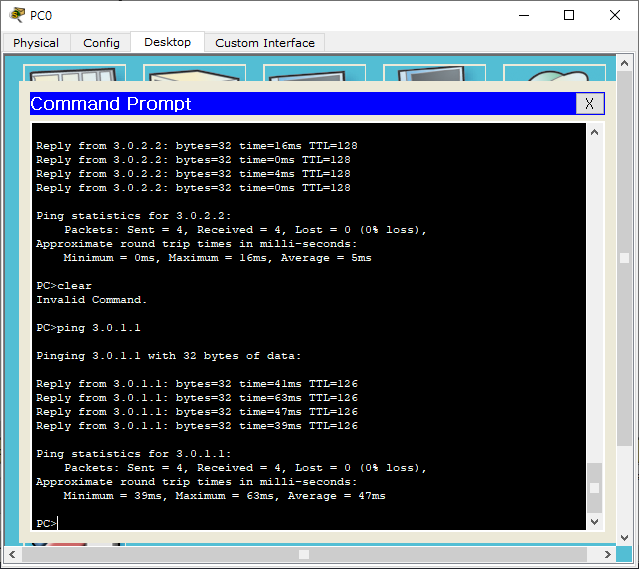Click reply line with time=16ms
The height and width of the screenshot is (569, 639).
pyautogui.click(x=197, y=146)
